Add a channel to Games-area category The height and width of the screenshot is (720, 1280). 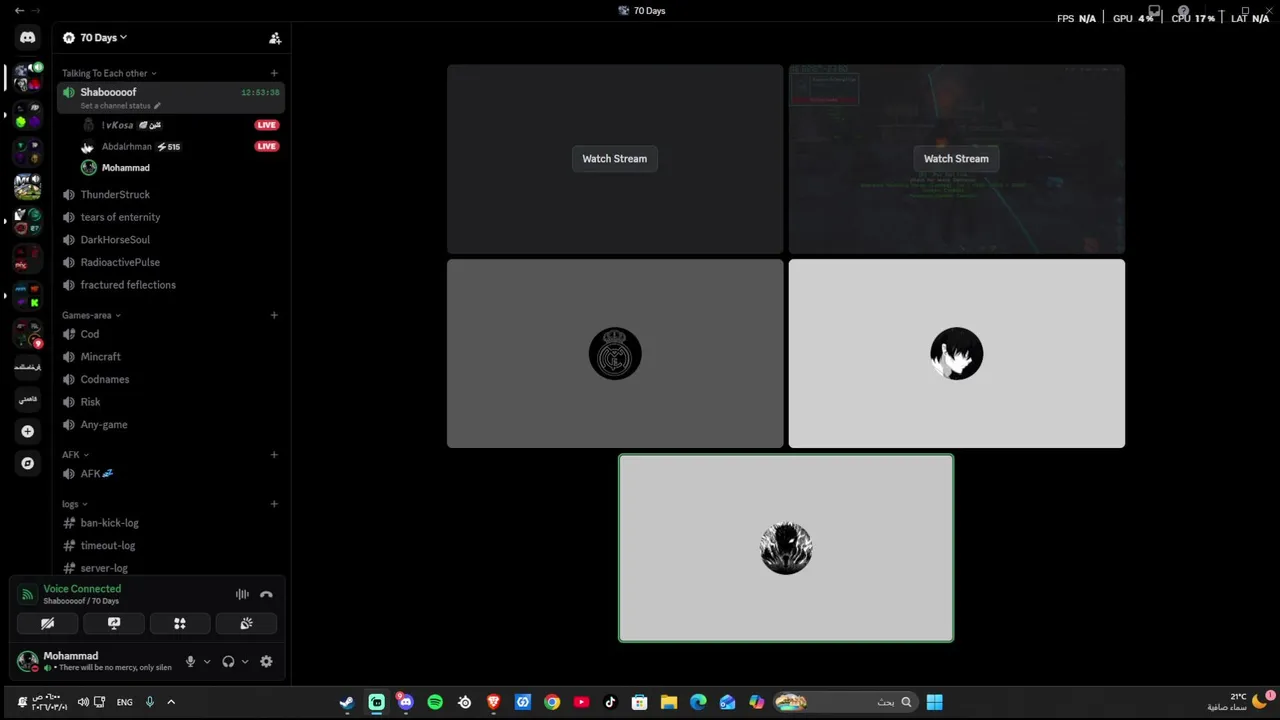point(274,315)
